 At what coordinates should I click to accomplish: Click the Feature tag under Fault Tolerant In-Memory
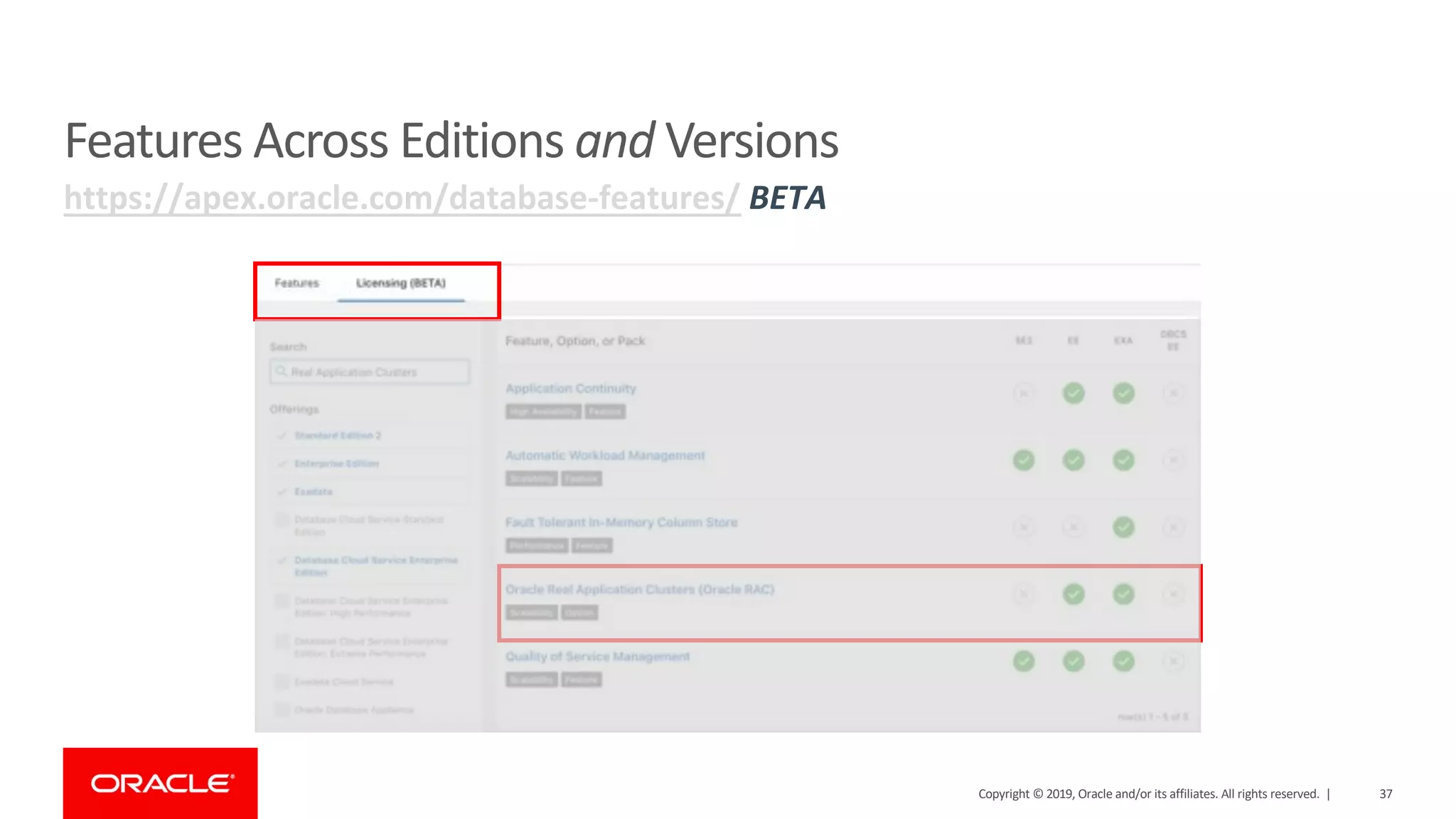tap(591, 545)
